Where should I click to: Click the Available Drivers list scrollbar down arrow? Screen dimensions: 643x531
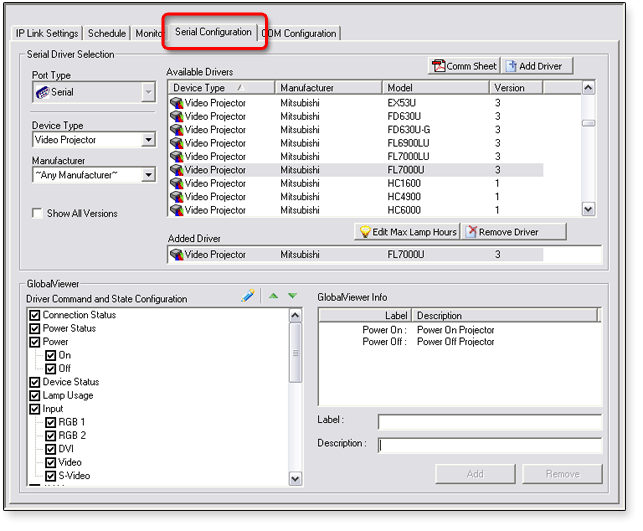[x=588, y=209]
